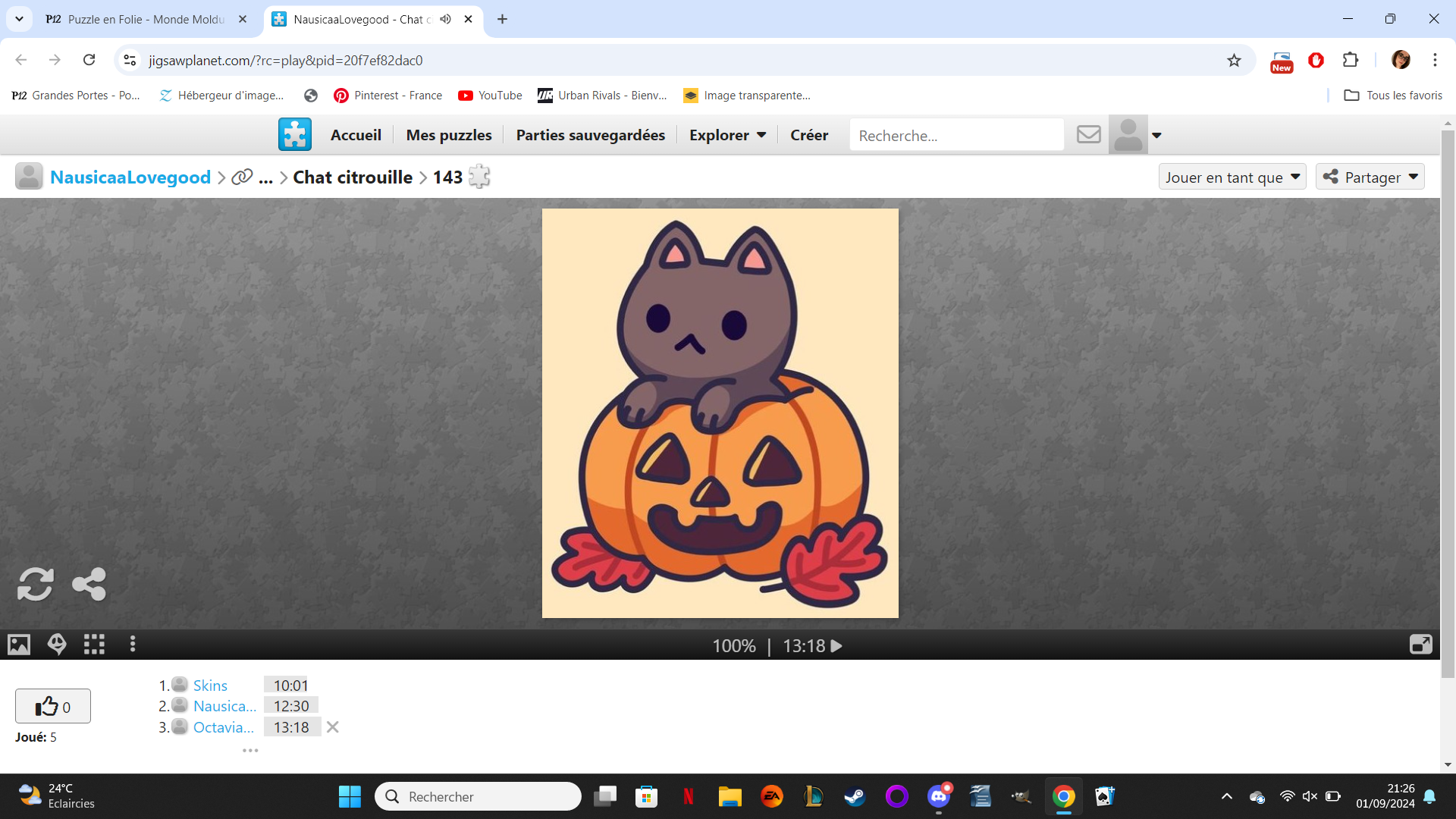Mute the tab audio speaker icon

(x=446, y=19)
